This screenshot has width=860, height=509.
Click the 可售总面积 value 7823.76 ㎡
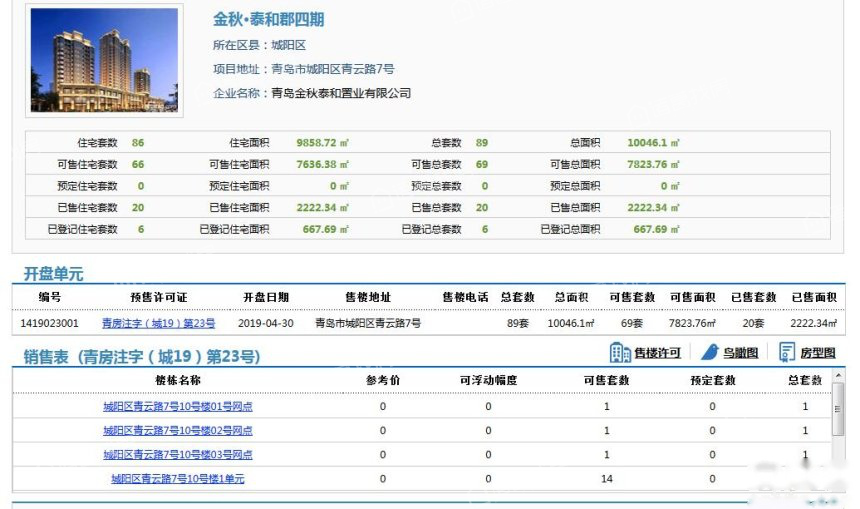[x=653, y=165]
